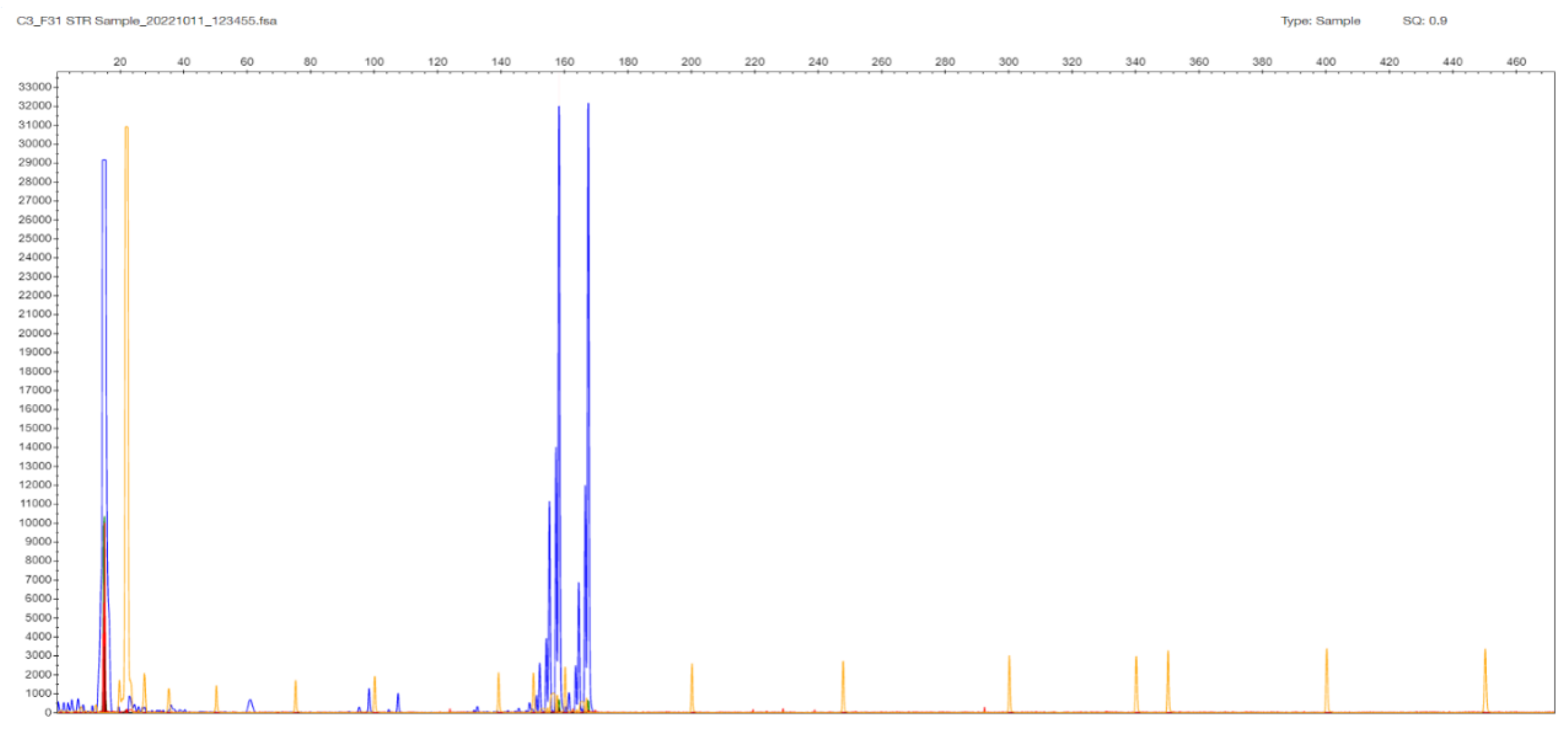This screenshot has height=732, width=1568.
Task: Click the 33000 label on the vertical axis
Action: coord(35,87)
